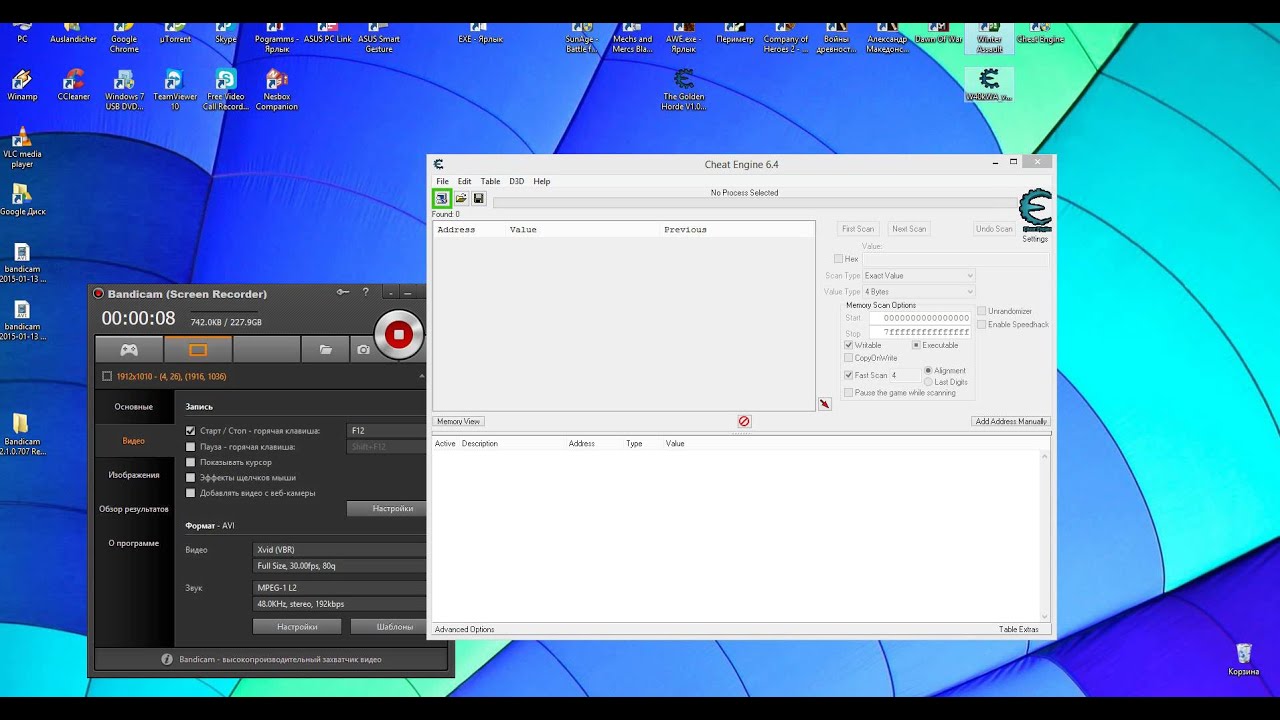The width and height of the screenshot is (1280, 720).
Task: Select Windows 7 USB DVD icon
Action: (x=125, y=90)
